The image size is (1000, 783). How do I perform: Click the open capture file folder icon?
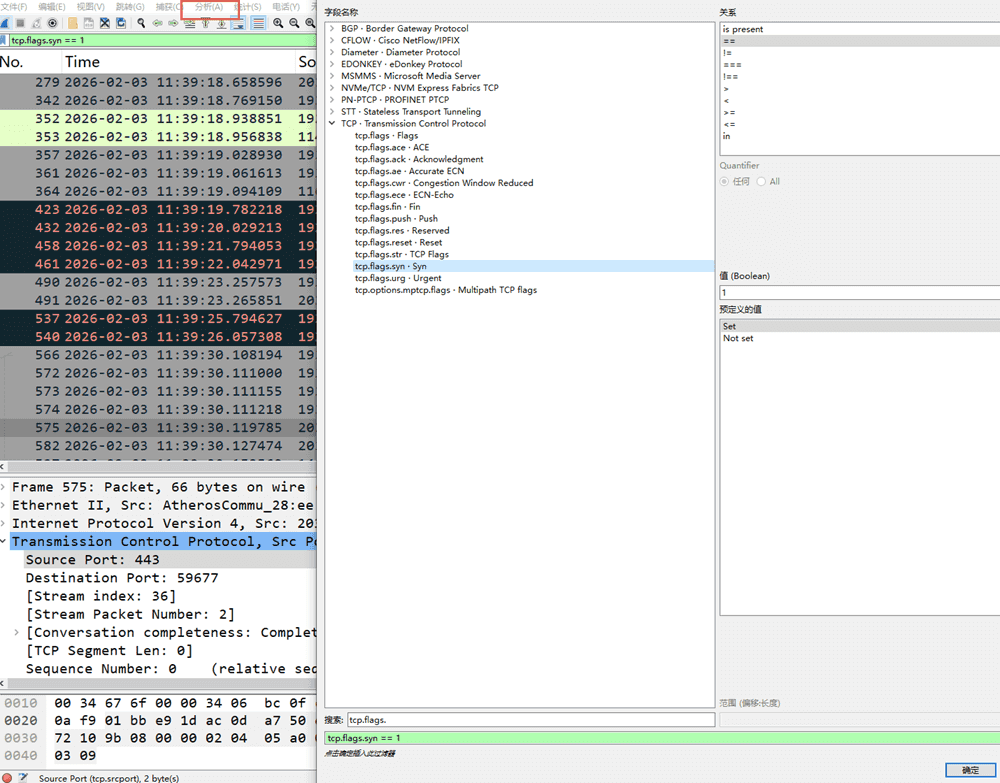(73, 23)
